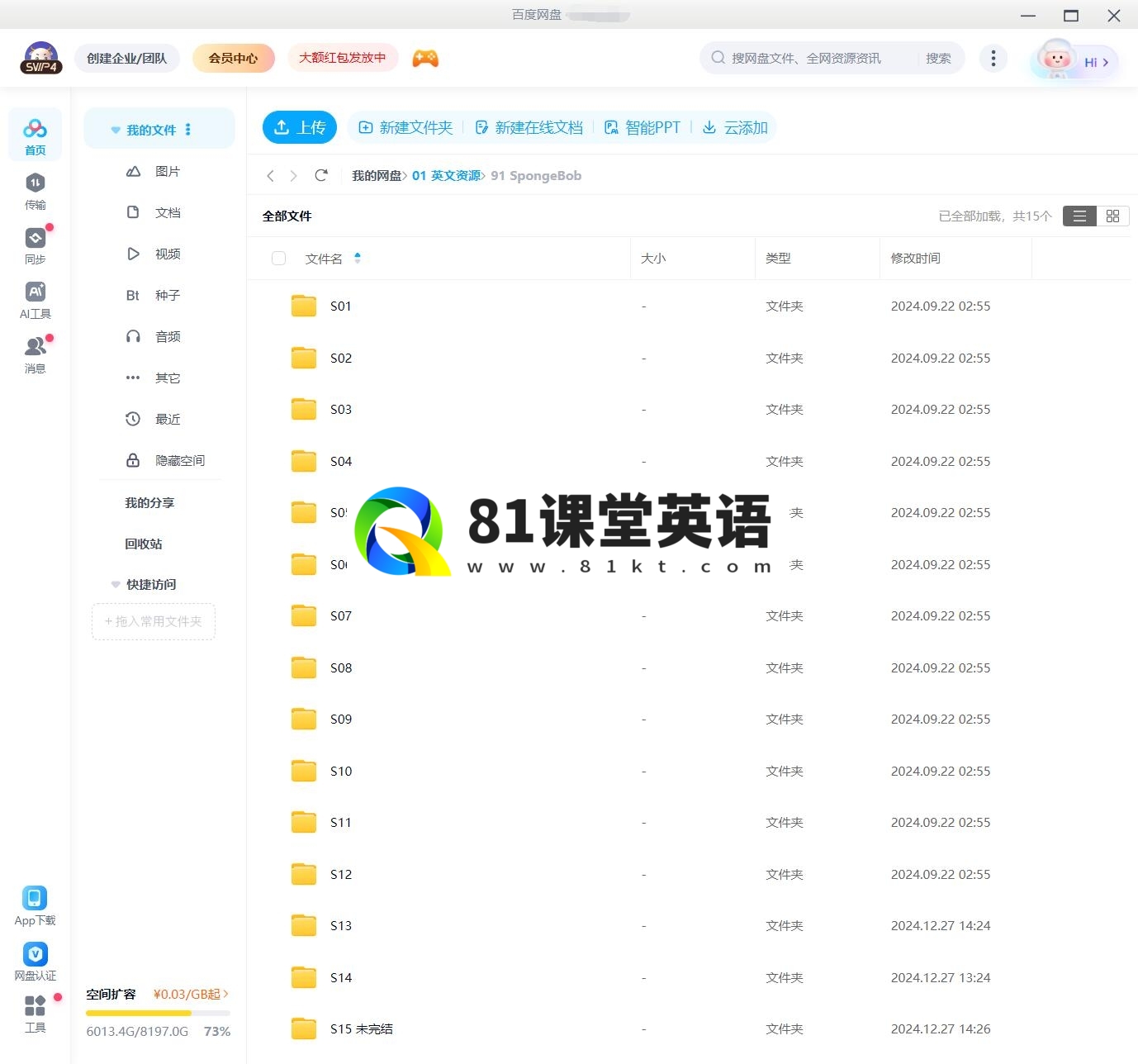Select folder name S03

tap(341, 409)
